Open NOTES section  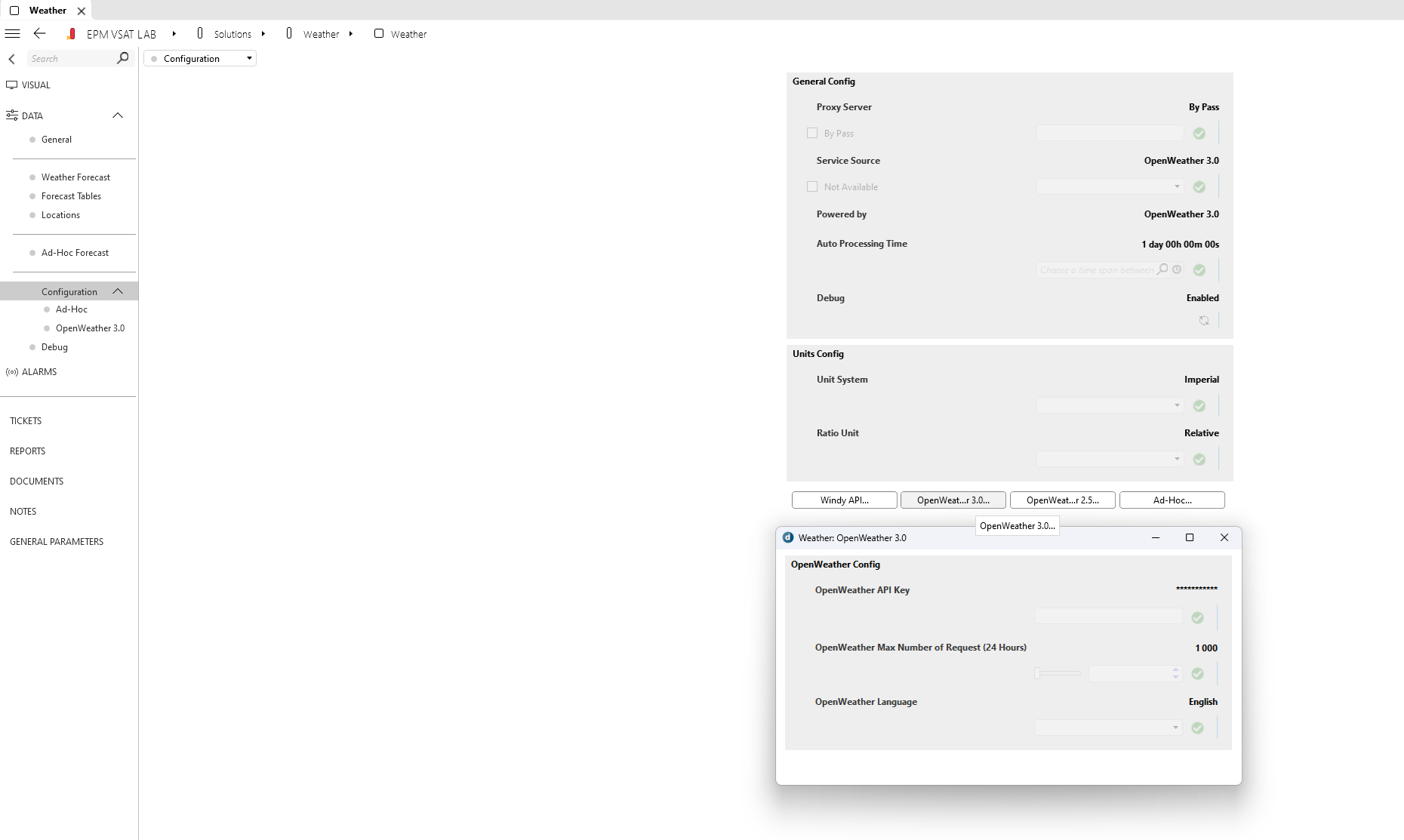[x=23, y=512]
